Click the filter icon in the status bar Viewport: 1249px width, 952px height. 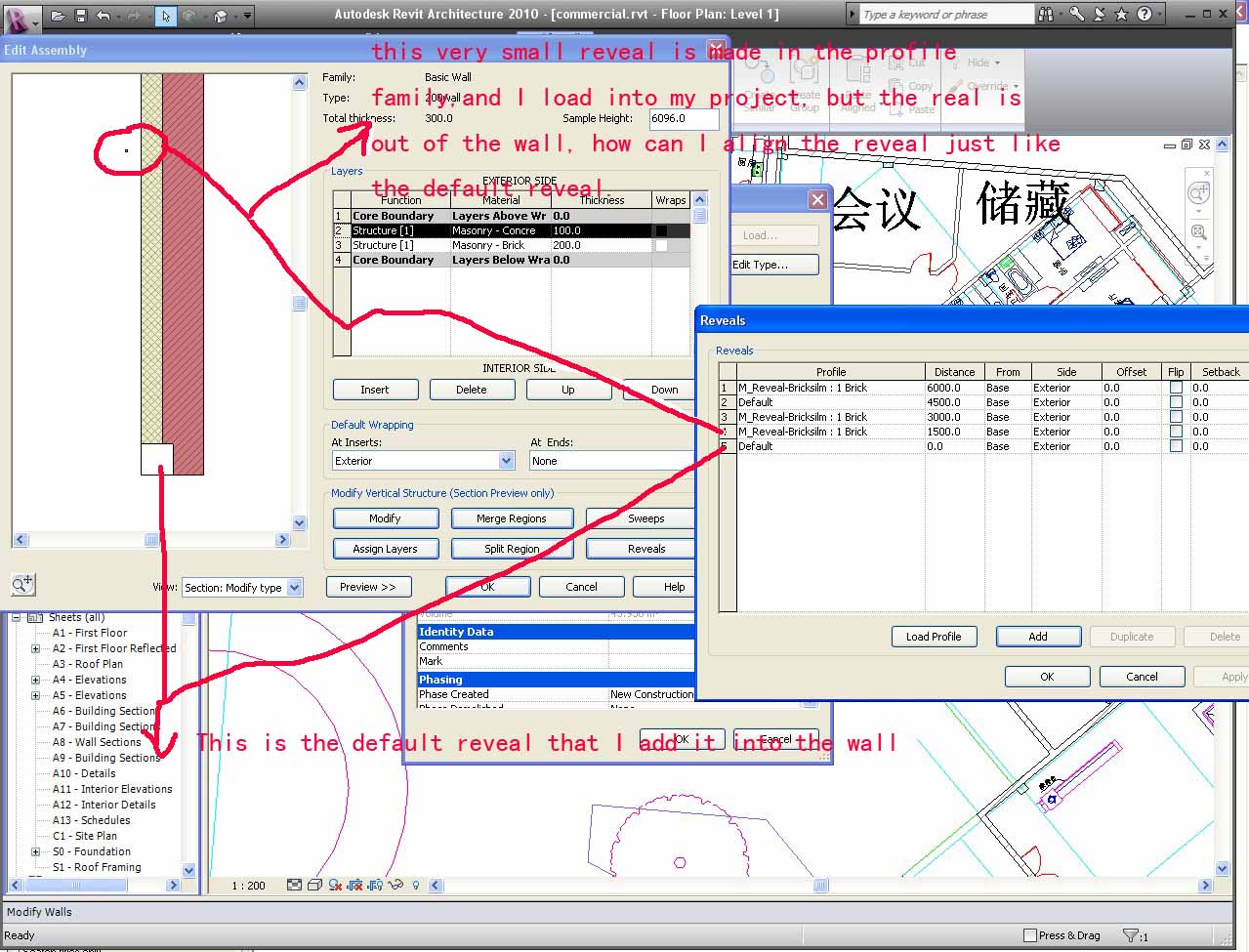1131,935
